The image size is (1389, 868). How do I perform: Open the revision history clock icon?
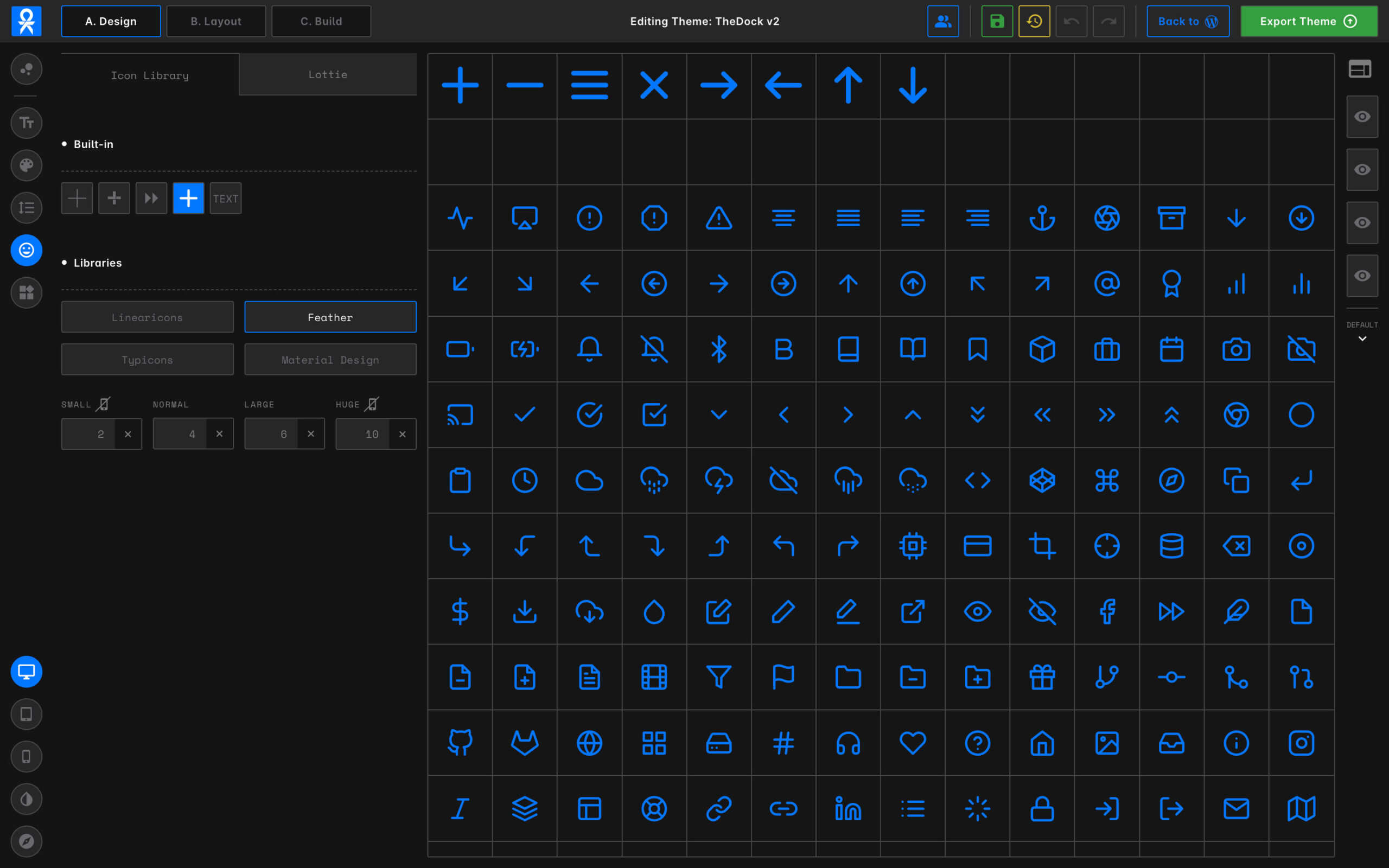click(x=1034, y=21)
